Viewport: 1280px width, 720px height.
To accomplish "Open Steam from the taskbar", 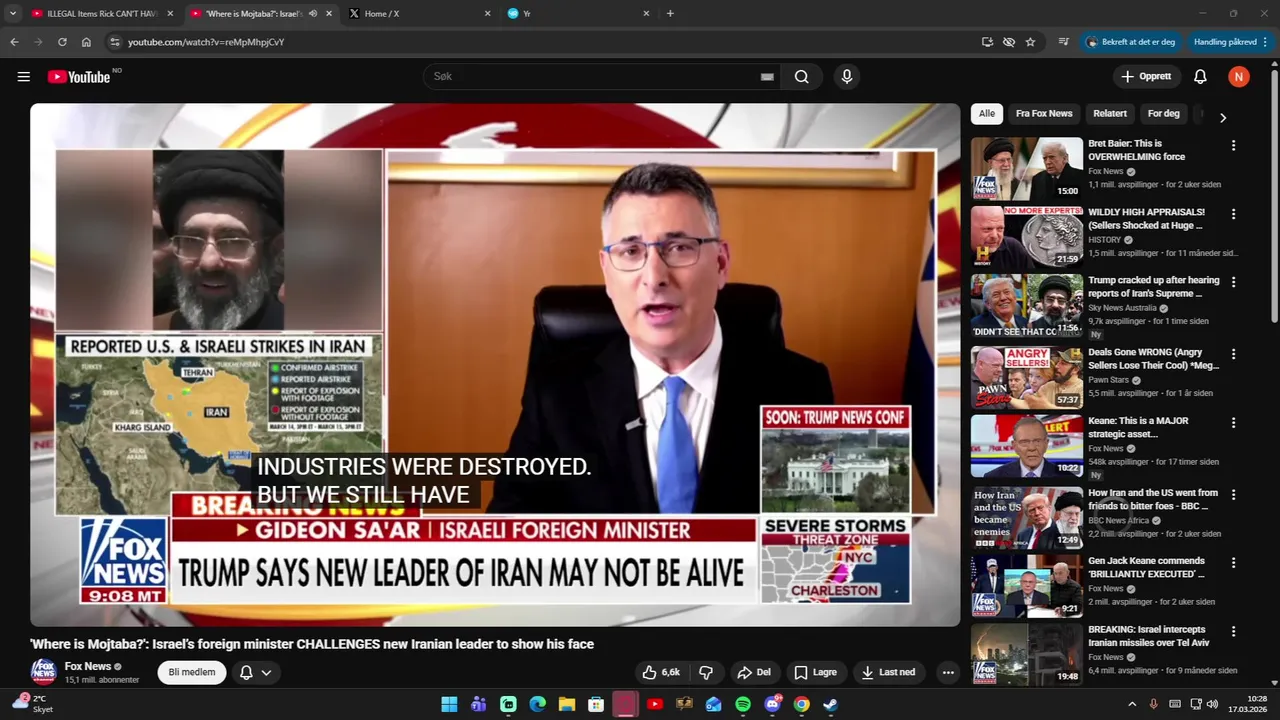I will (830, 704).
